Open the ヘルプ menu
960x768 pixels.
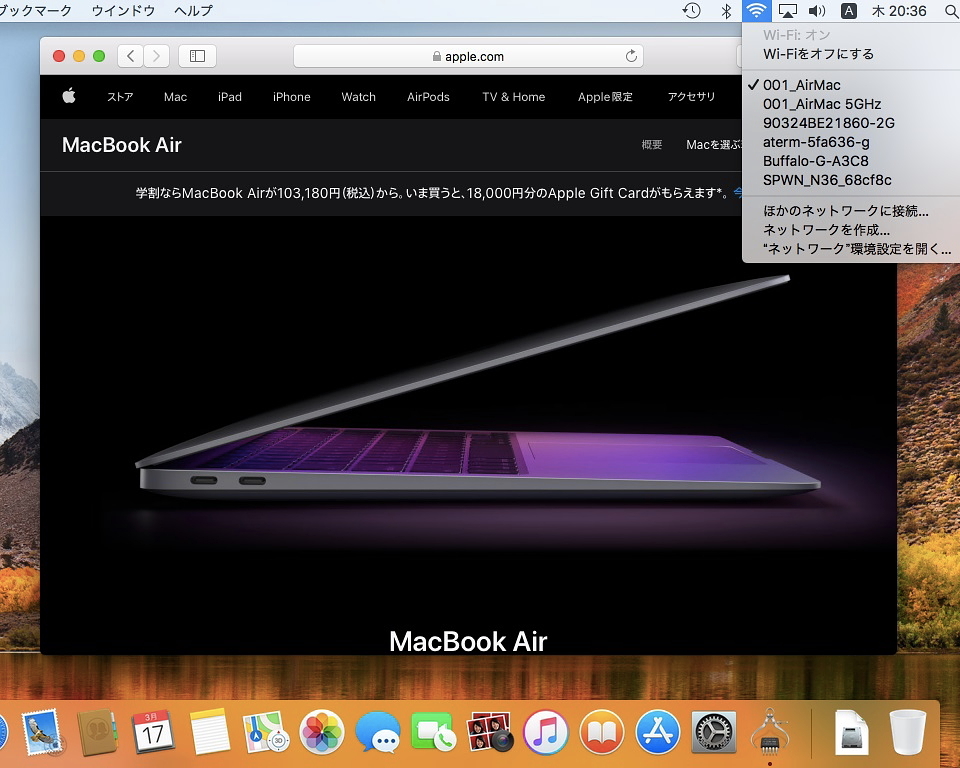(193, 10)
